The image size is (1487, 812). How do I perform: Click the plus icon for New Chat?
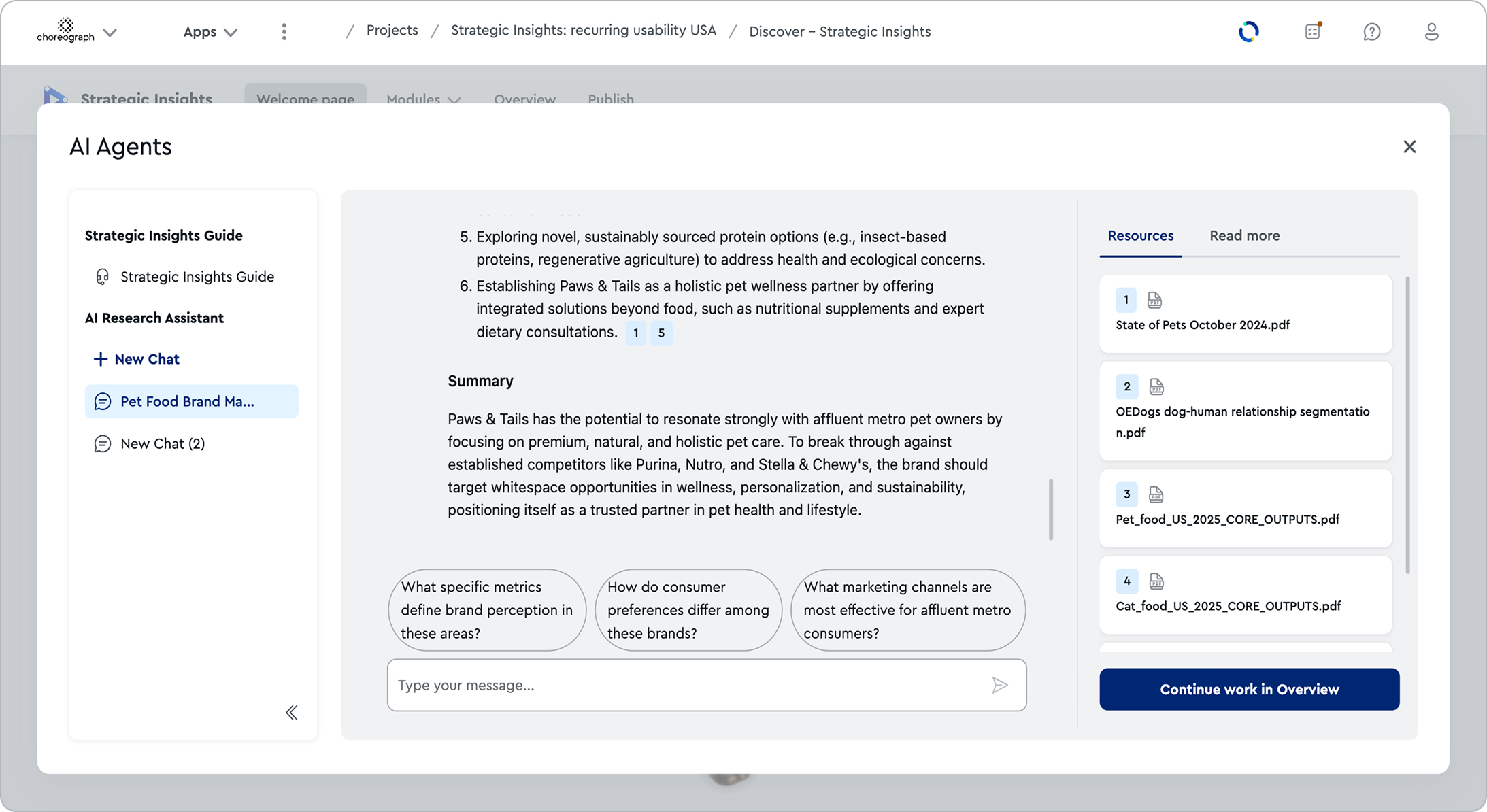(101, 359)
